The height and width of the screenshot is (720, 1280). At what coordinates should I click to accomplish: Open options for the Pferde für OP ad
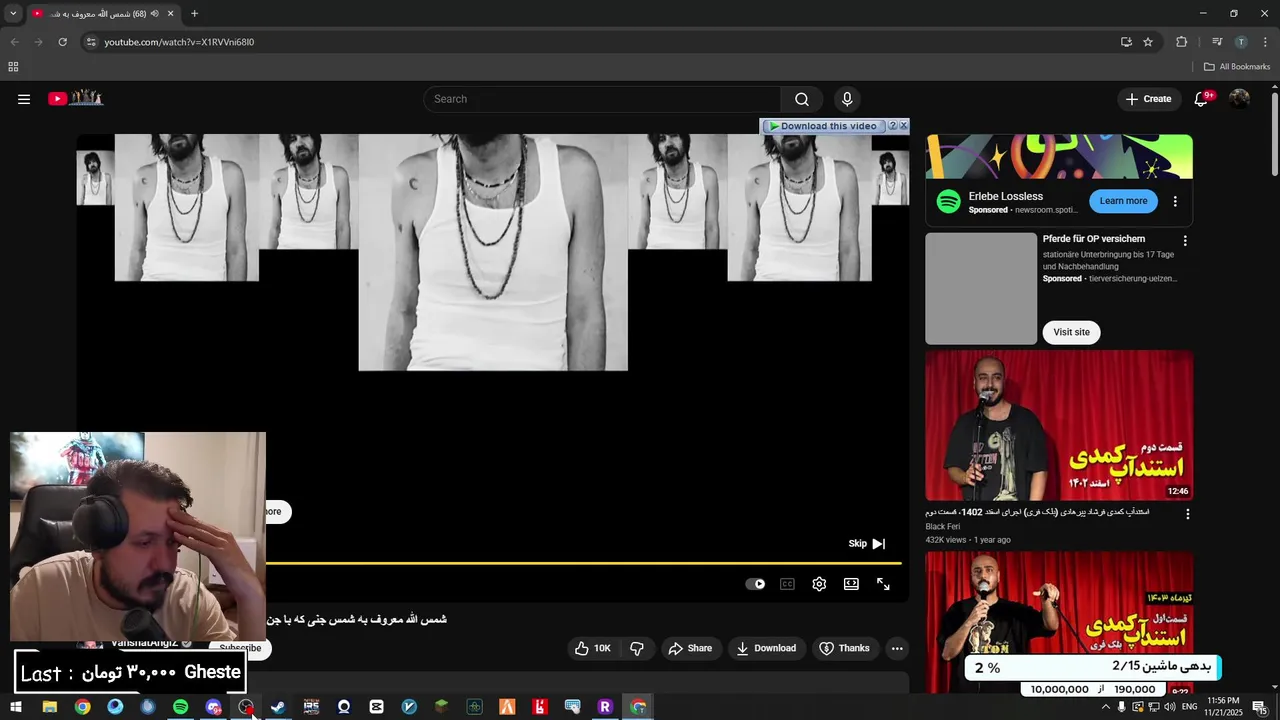[1185, 241]
